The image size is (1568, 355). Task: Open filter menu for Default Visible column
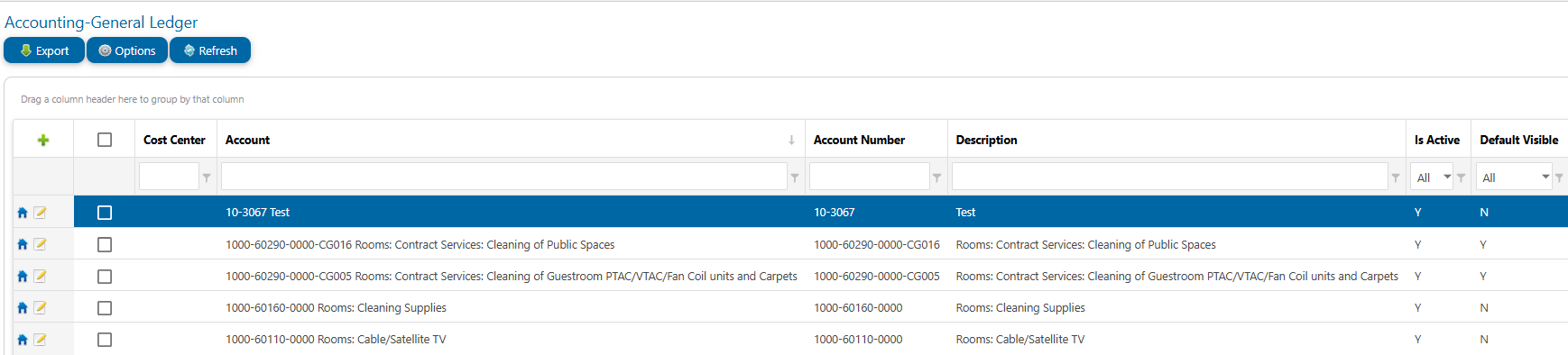(1560, 177)
